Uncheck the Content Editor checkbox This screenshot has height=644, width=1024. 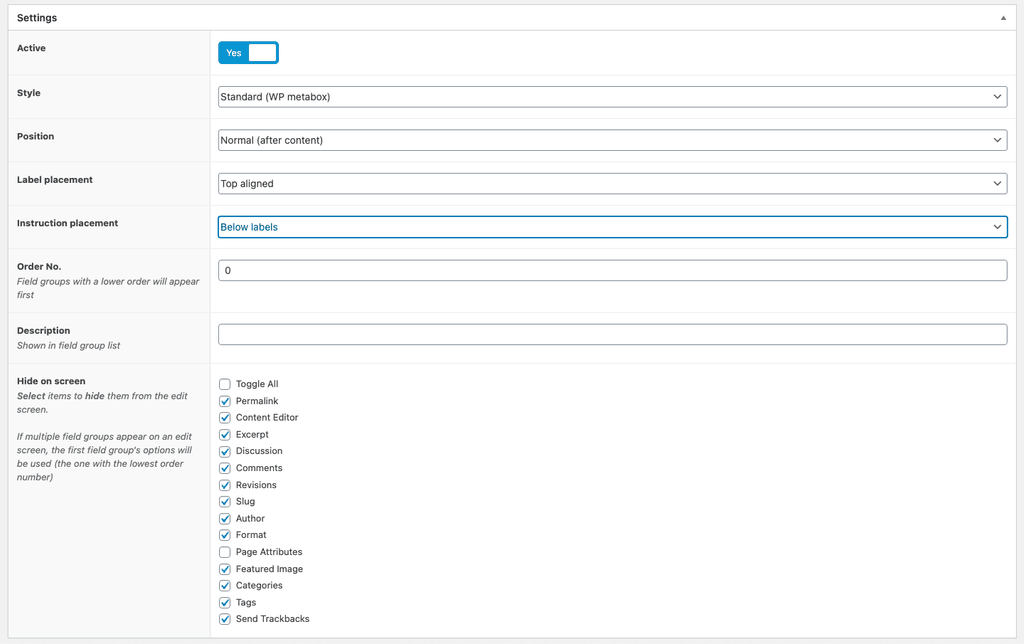pyautogui.click(x=225, y=418)
